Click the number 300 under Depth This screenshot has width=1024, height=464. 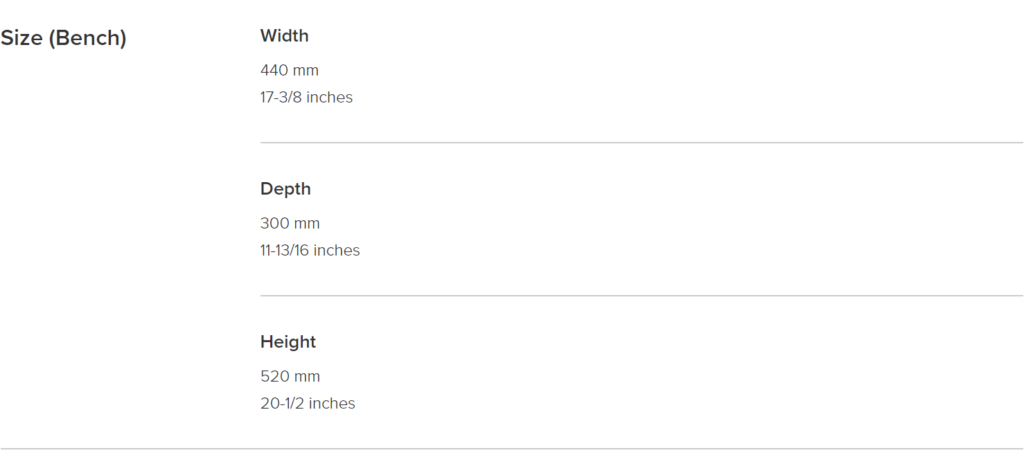(x=275, y=224)
